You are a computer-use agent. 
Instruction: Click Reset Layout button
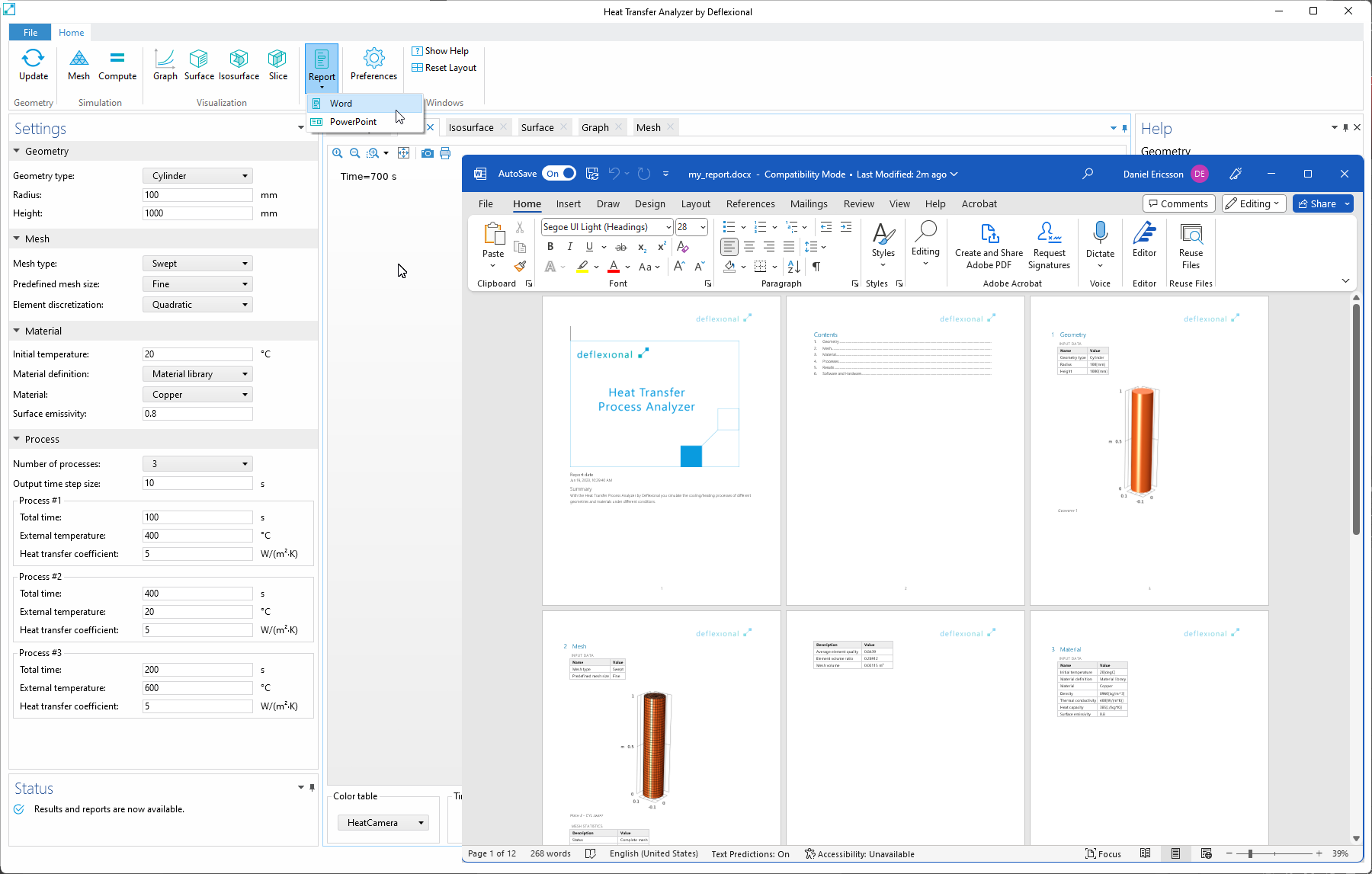[444, 68]
